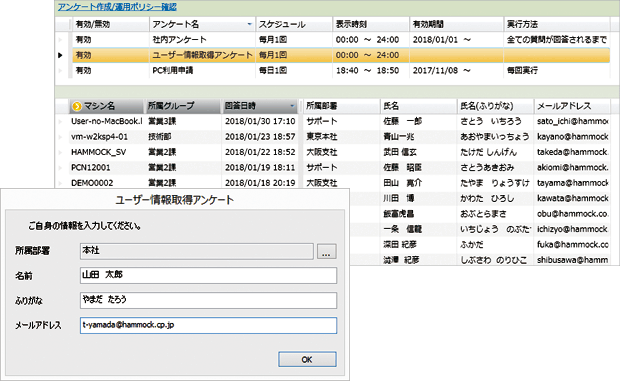Click furigana あおやまいっちょう
Viewport: 620px width, 381px height.
click(495, 137)
